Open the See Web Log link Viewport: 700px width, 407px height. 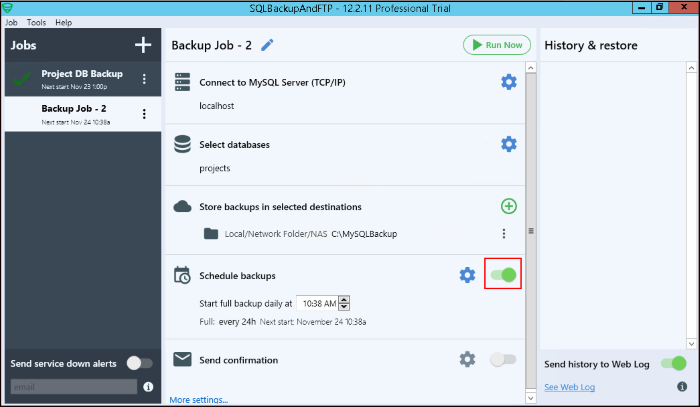(x=569, y=387)
